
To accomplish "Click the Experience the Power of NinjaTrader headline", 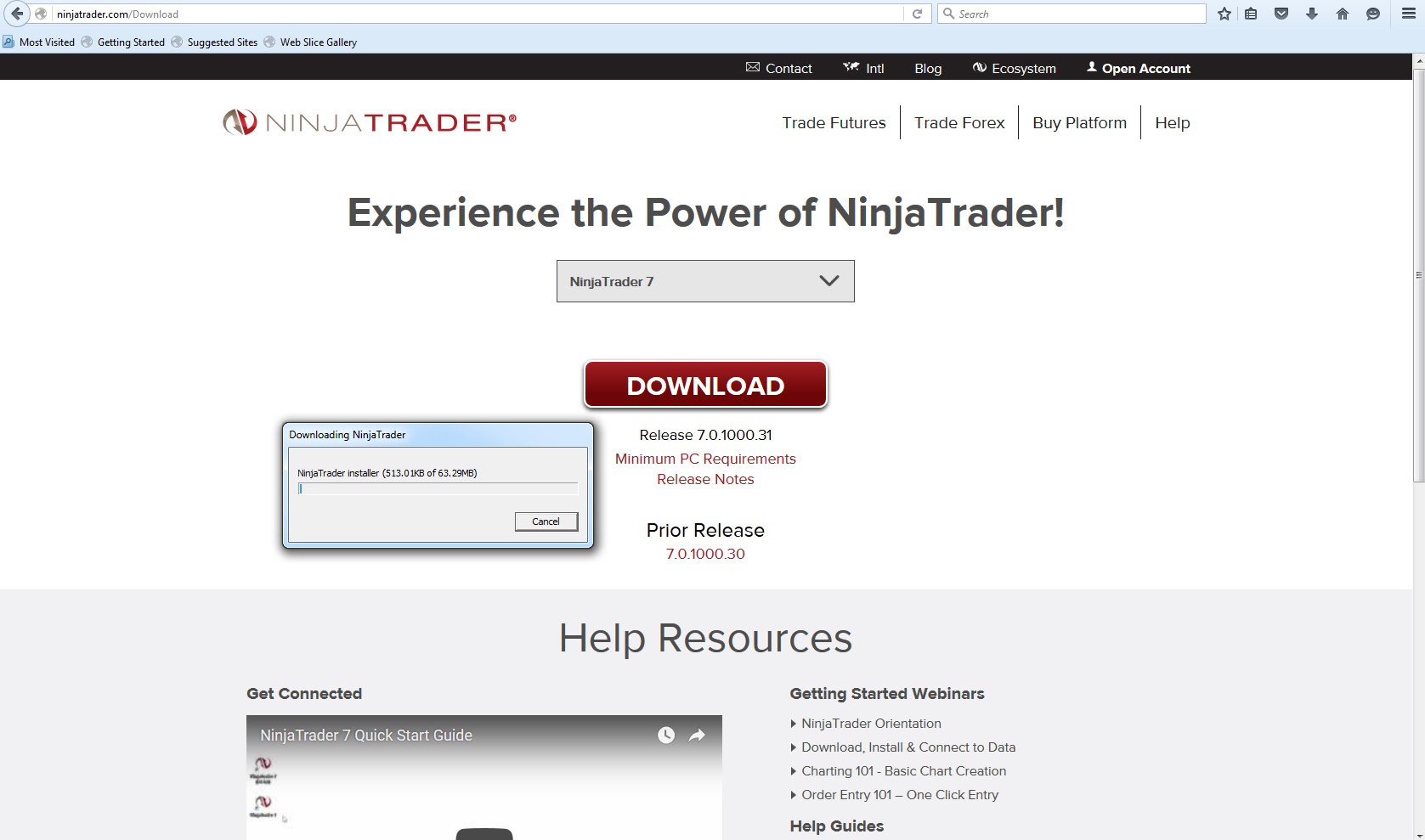I will click(x=705, y=211).
